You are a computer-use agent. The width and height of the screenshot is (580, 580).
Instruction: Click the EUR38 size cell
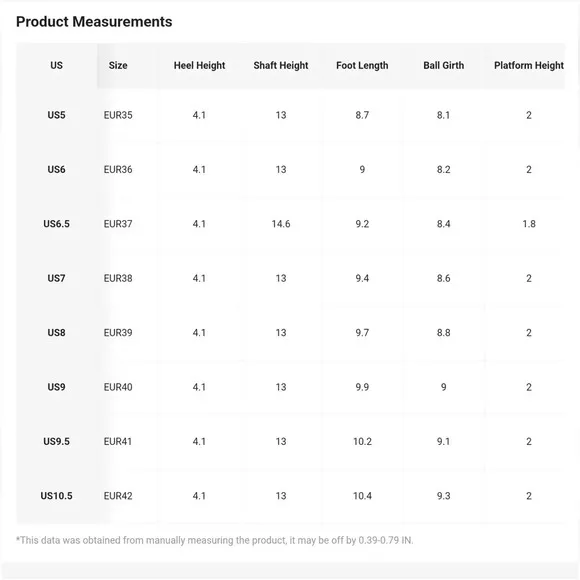tap(118, 278)
